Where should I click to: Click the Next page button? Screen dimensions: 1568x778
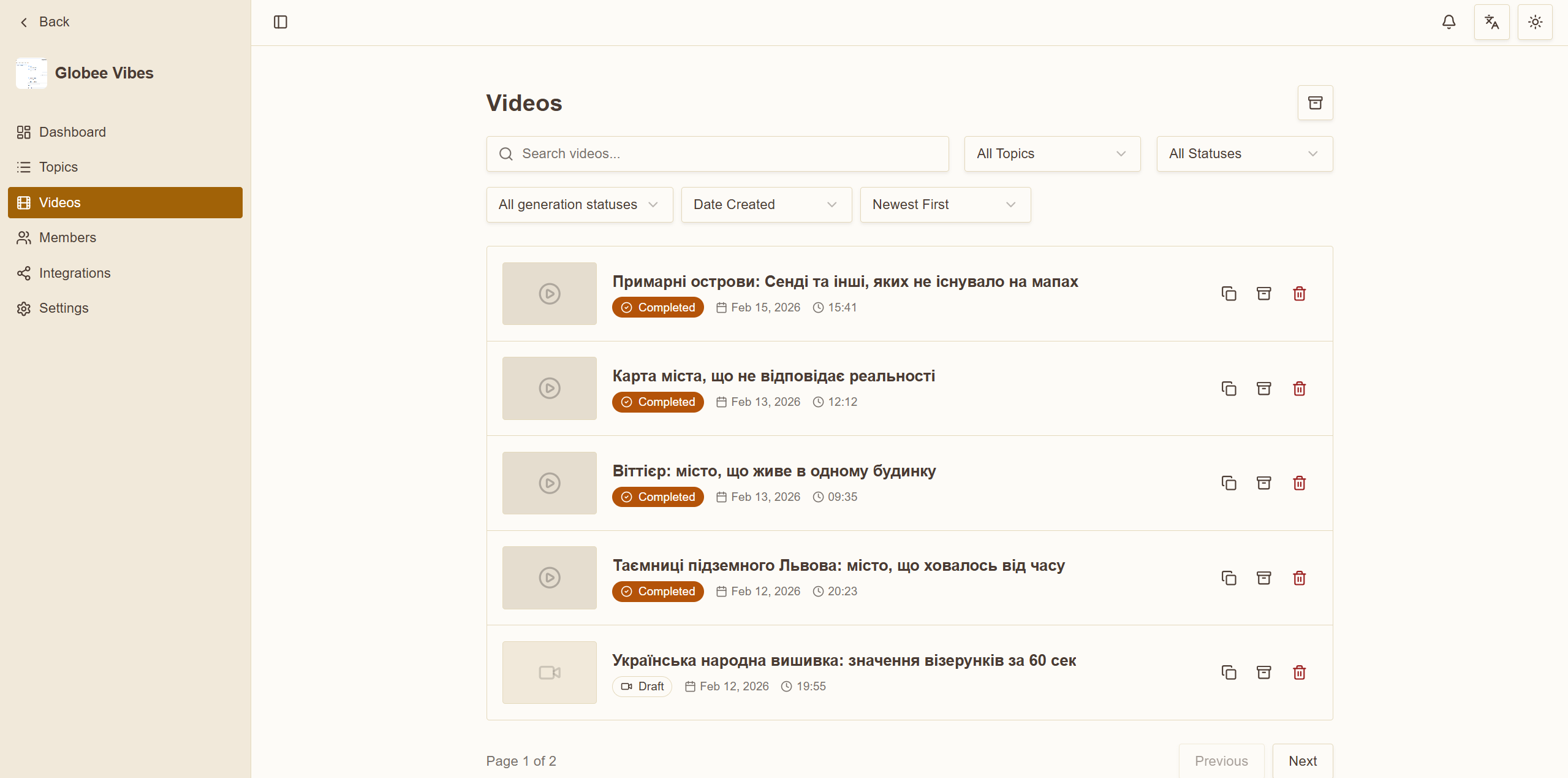1302,761
